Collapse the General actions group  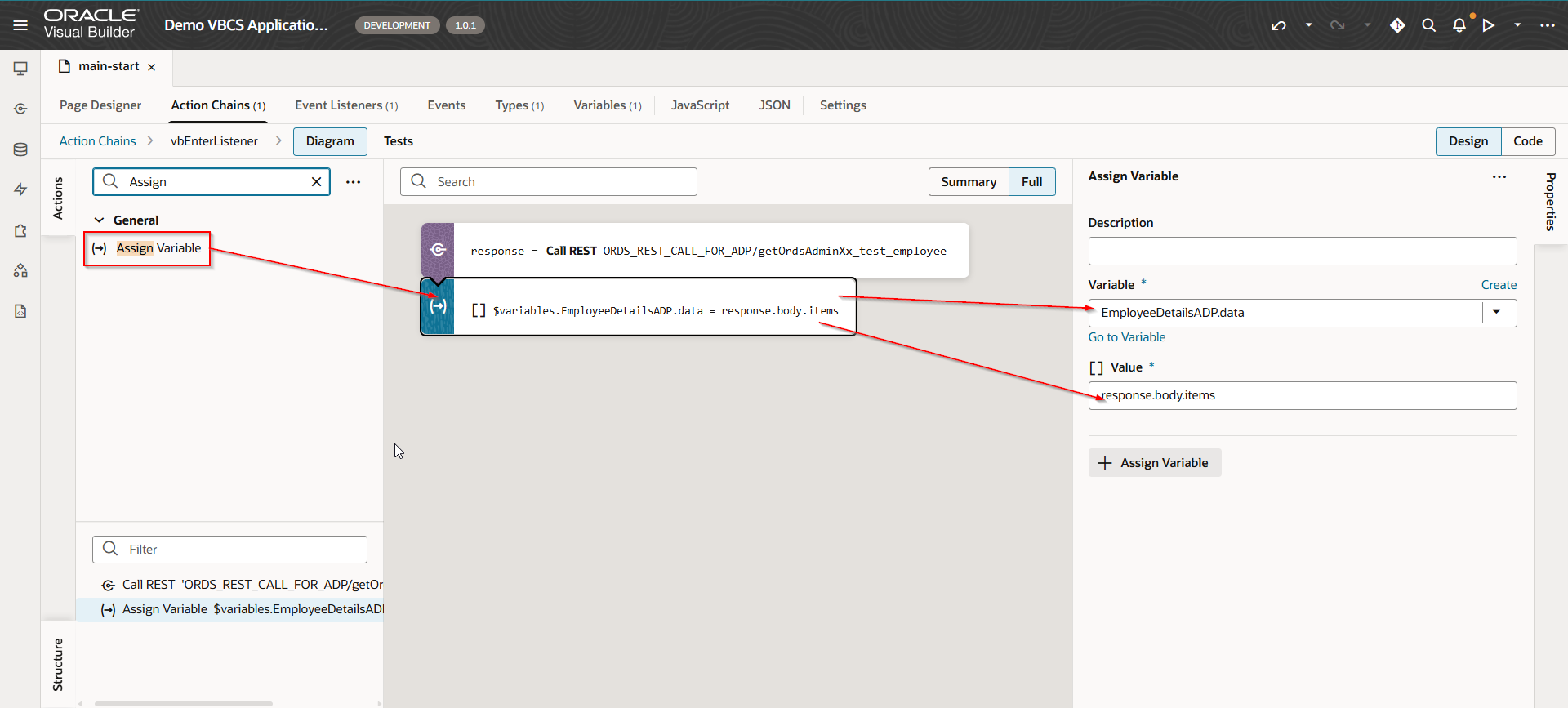pos(100,220)
